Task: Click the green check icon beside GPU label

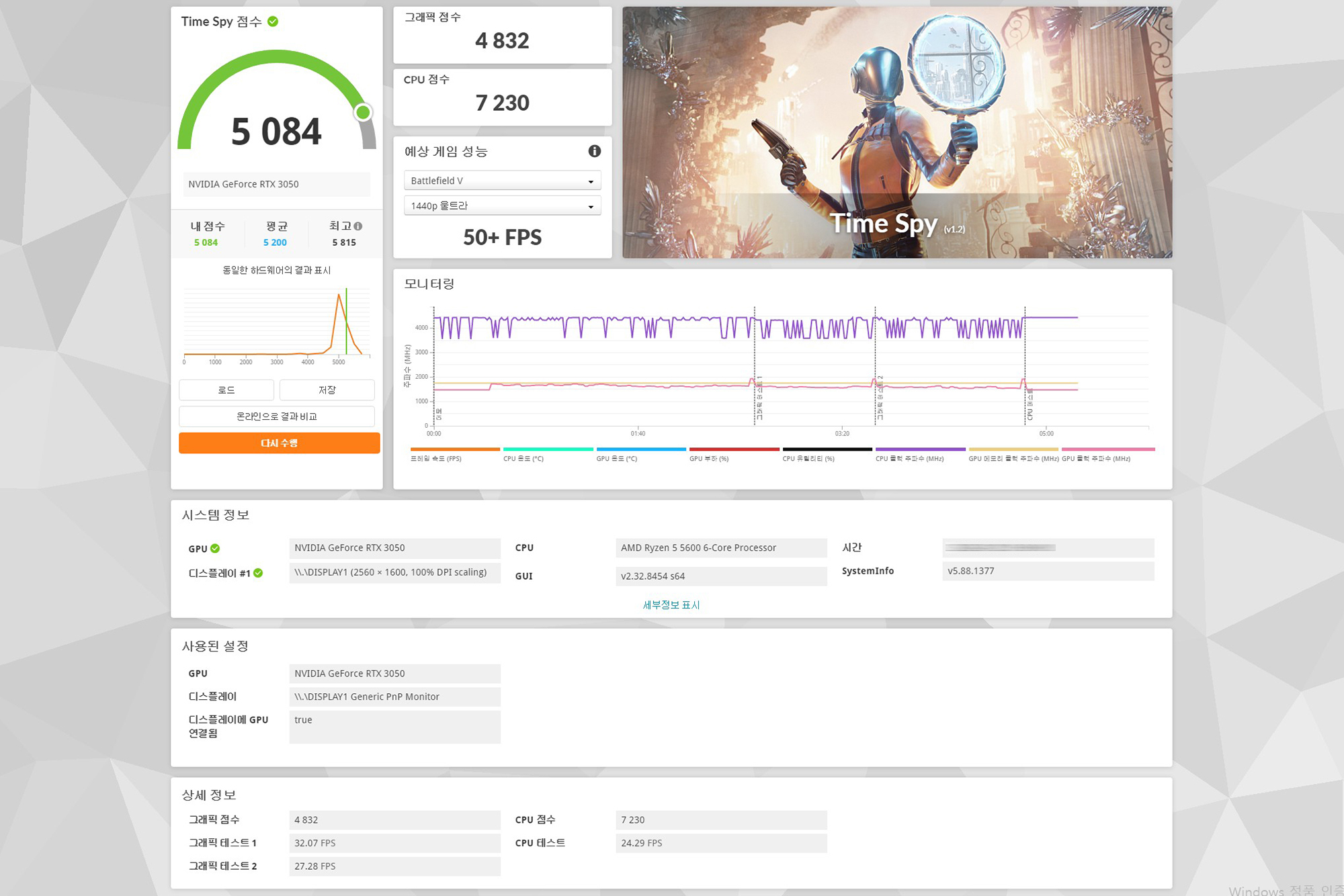Action: pyautogui.click(x=215, y=549)
